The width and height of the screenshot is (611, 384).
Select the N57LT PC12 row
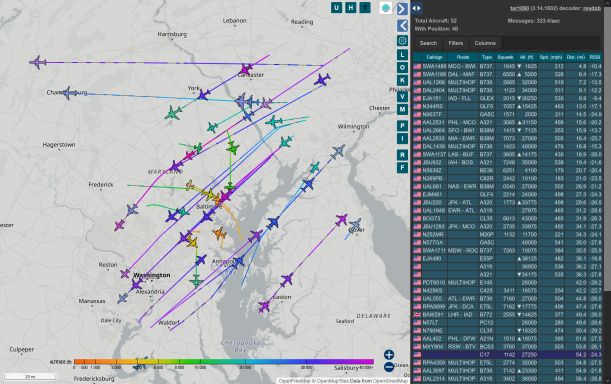pyautogui.click(x=507, y=322)
